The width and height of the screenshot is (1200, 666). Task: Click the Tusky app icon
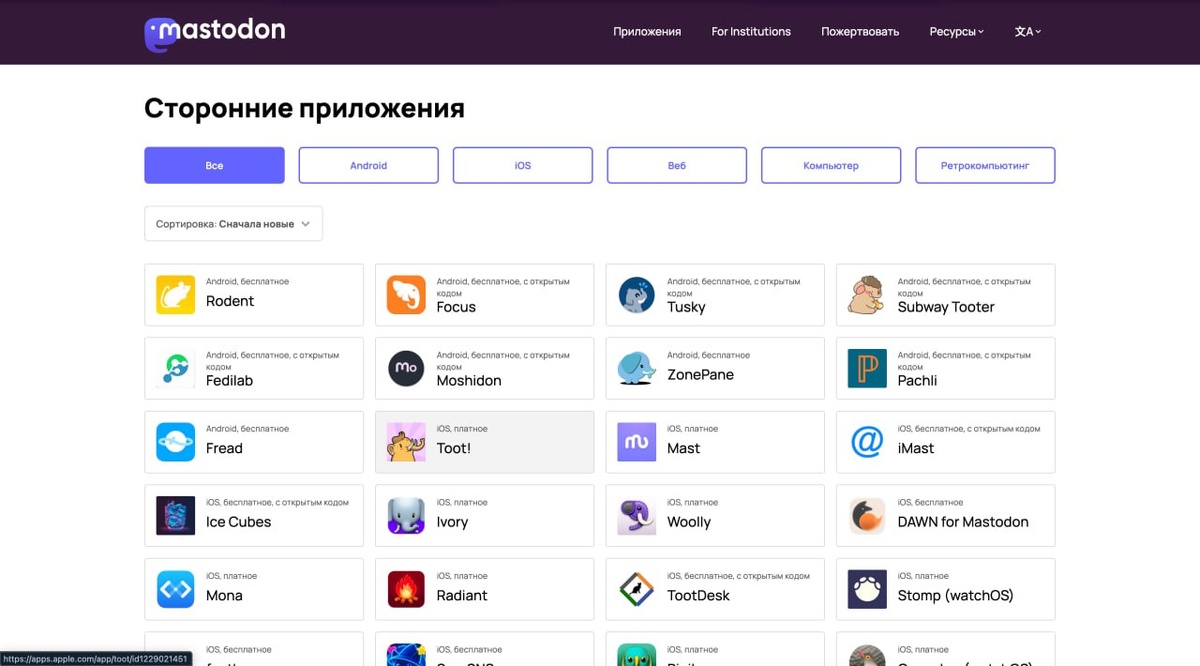coord(637,295)
